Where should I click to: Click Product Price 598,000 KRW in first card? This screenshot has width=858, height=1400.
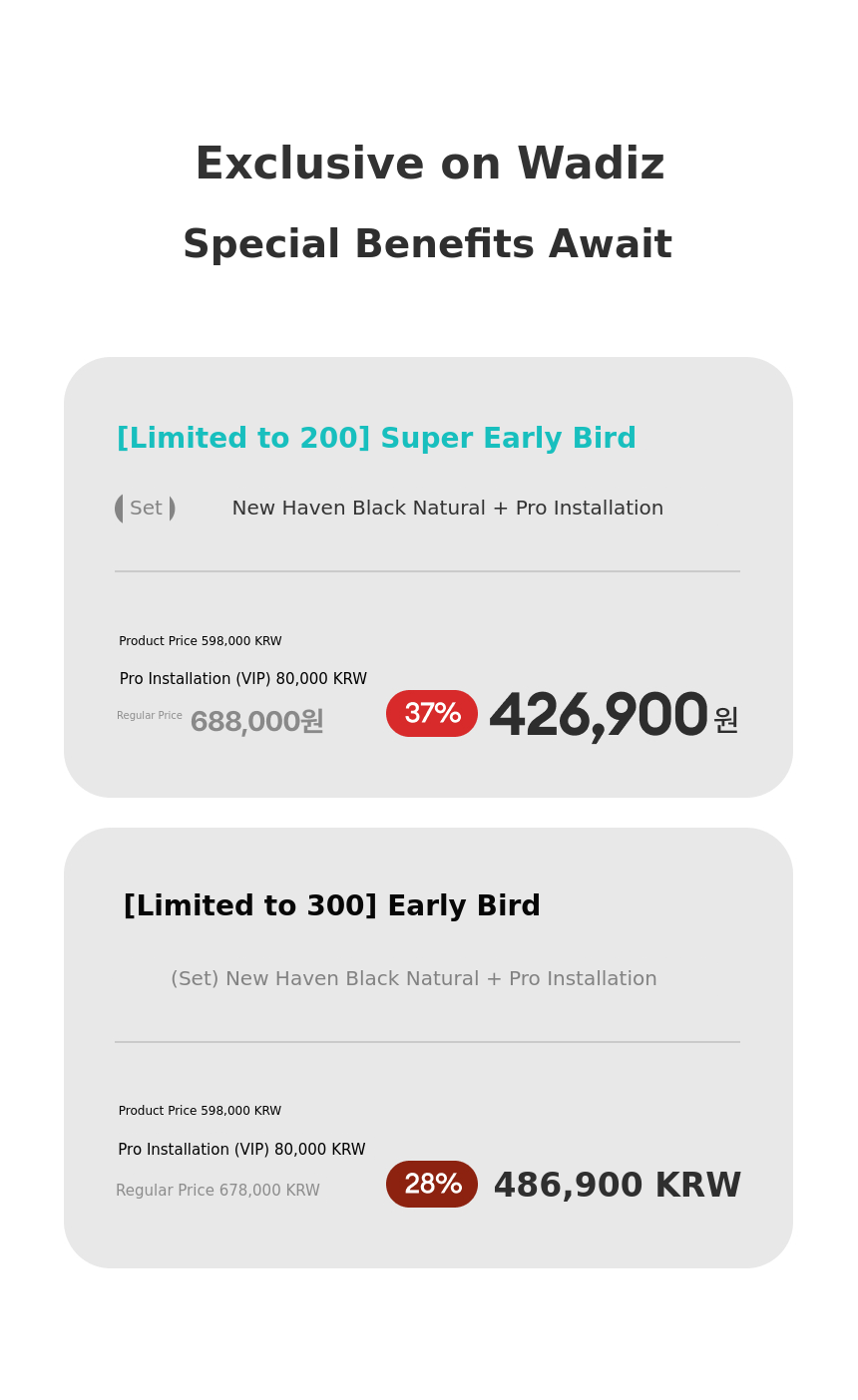200,641
